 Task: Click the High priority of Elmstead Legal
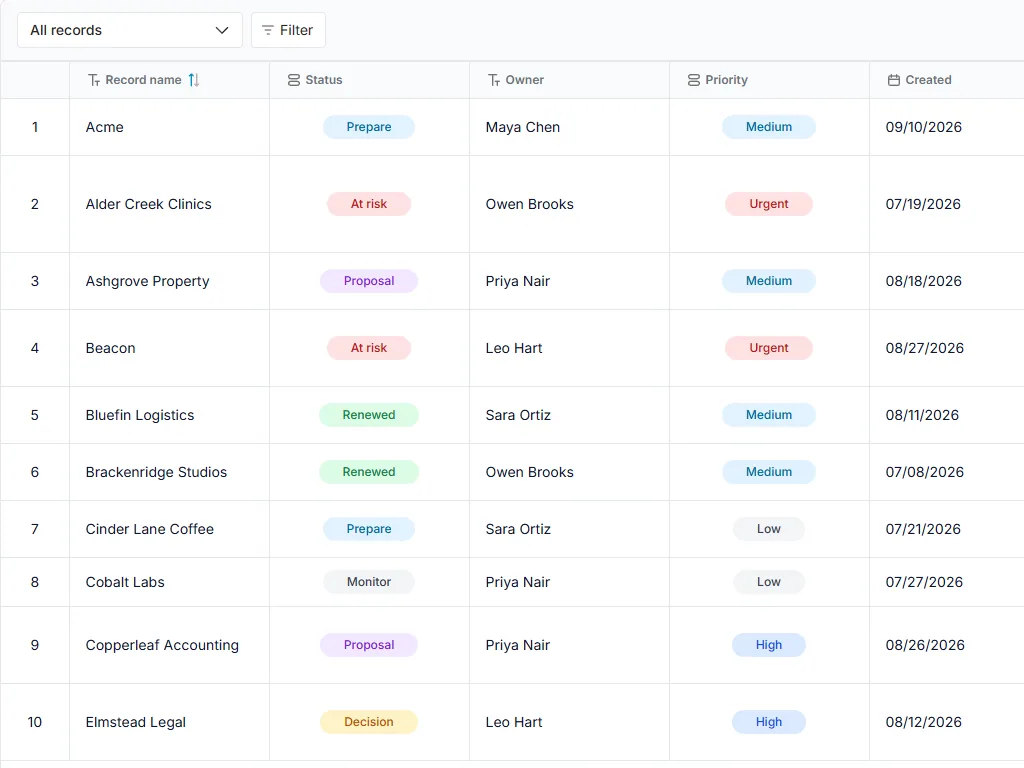click(x=769, y=722)
